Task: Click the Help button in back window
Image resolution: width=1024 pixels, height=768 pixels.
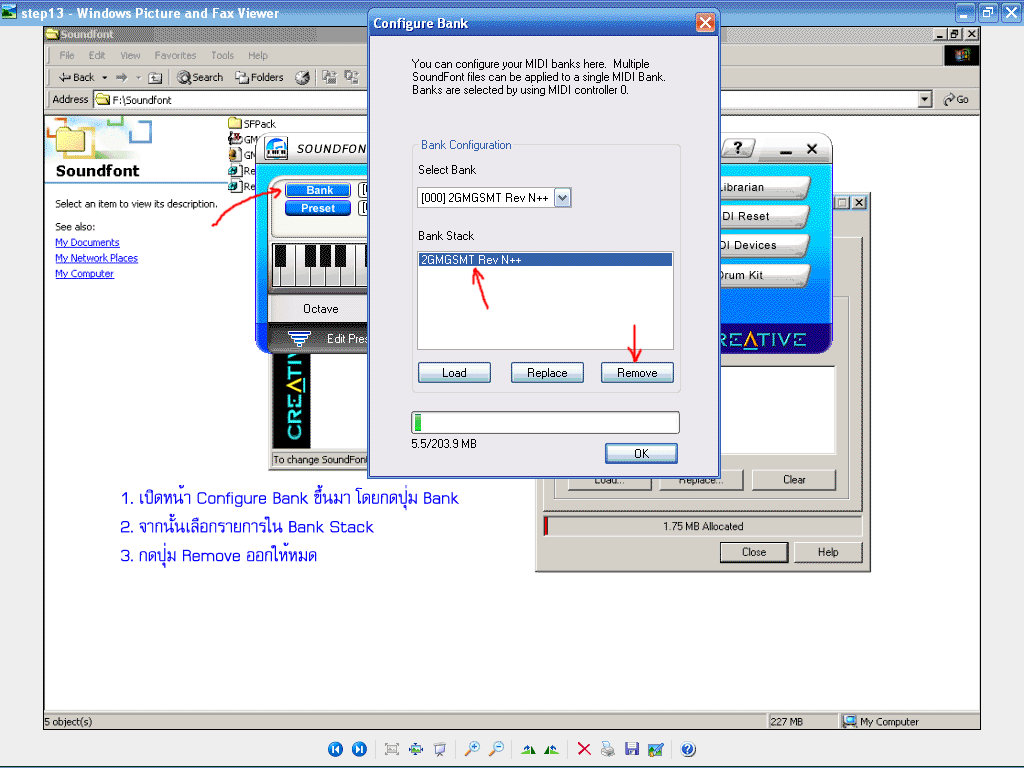Action: 828,552
